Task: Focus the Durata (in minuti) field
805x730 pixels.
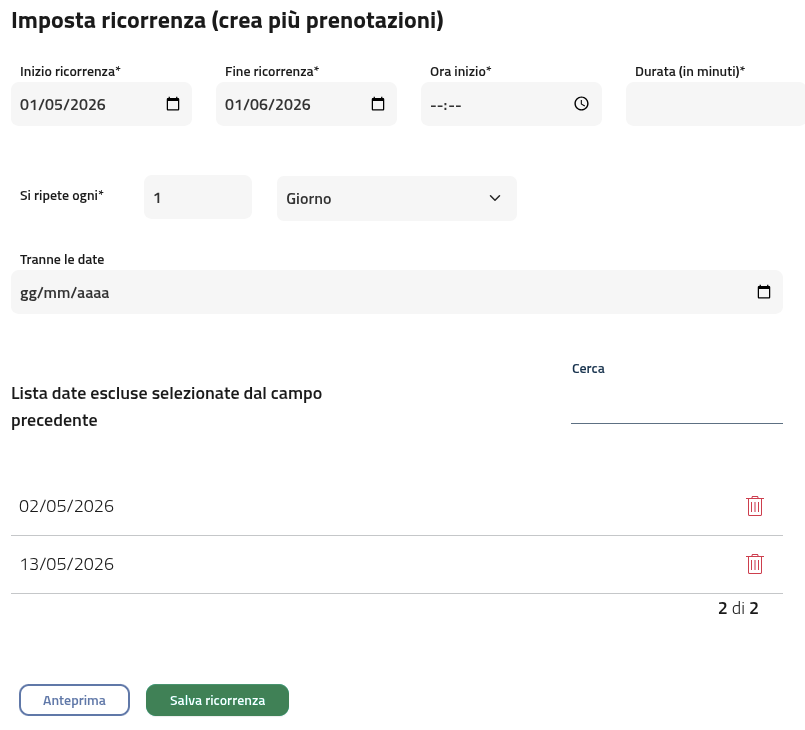Action: click(715, 104)
